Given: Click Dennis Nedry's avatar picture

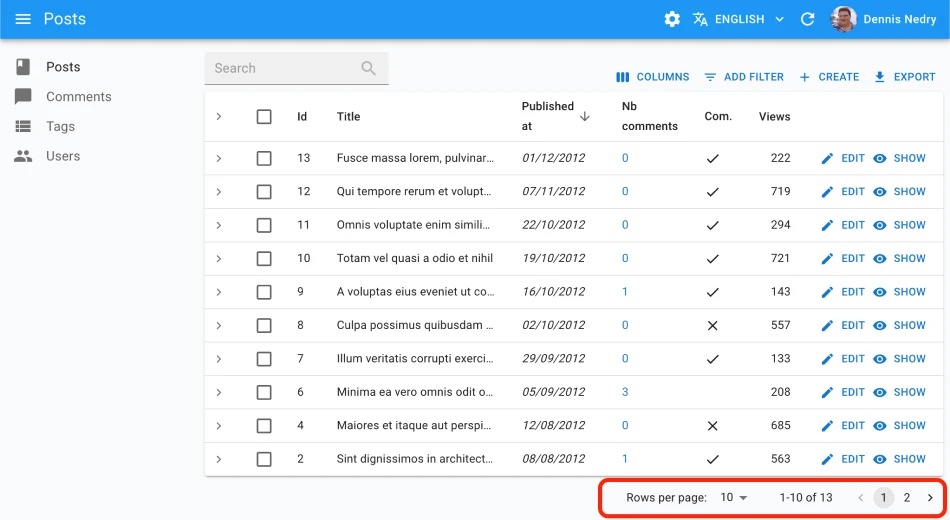Looking at the screenshot, I should point(843,19).
